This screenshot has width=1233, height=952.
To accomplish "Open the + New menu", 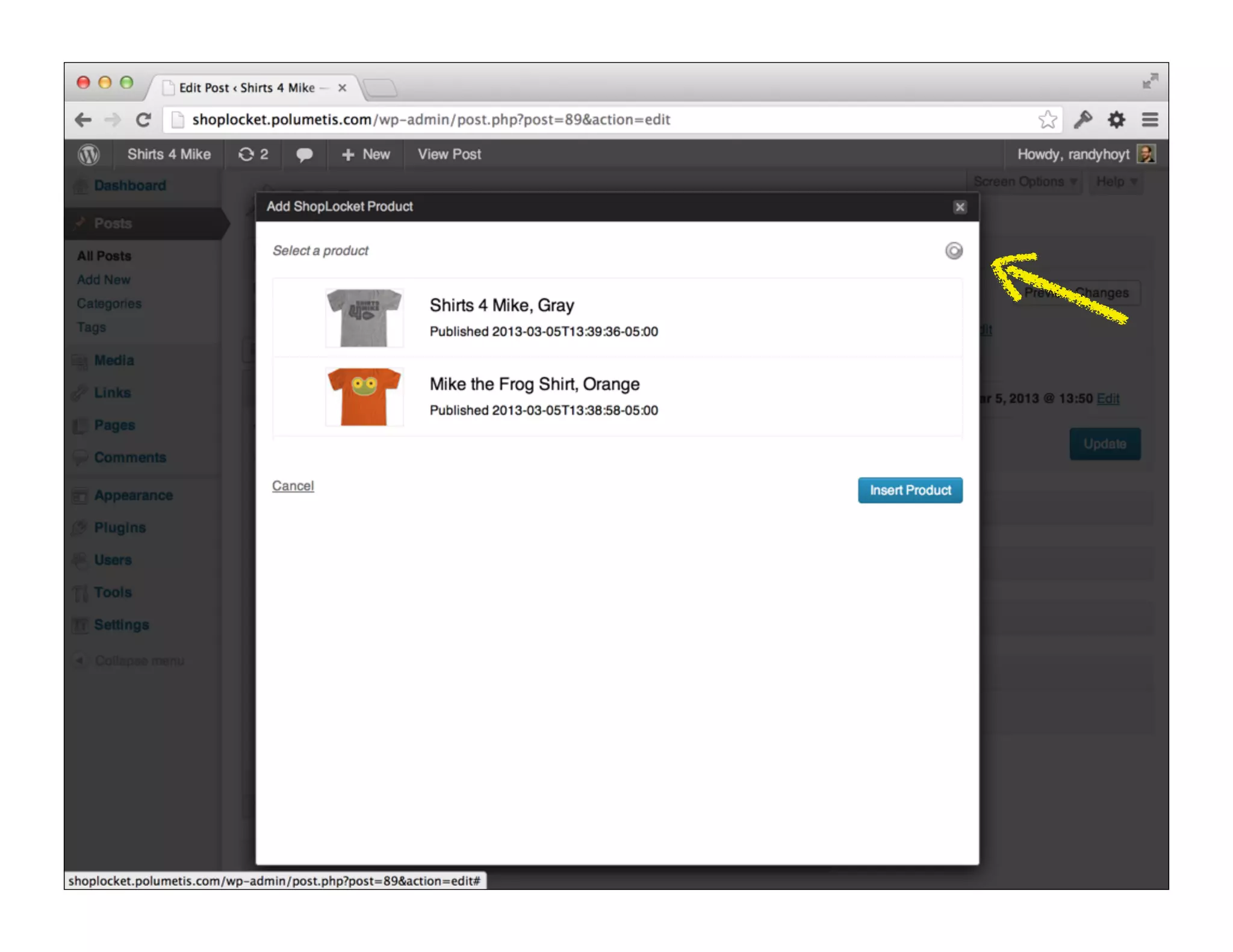I will [x=365, y=155].
